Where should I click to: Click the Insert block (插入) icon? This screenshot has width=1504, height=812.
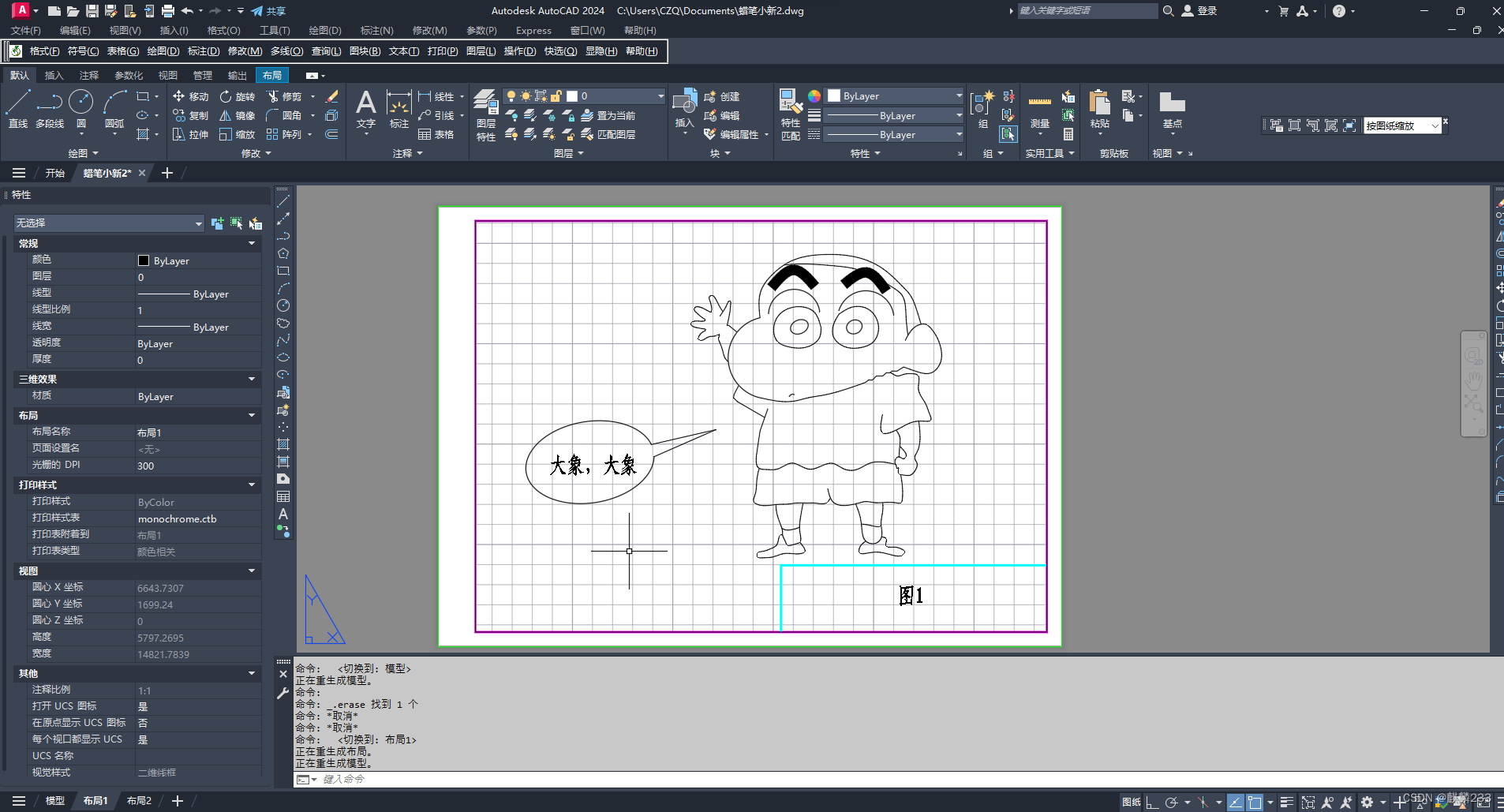(x=684, y=109)
